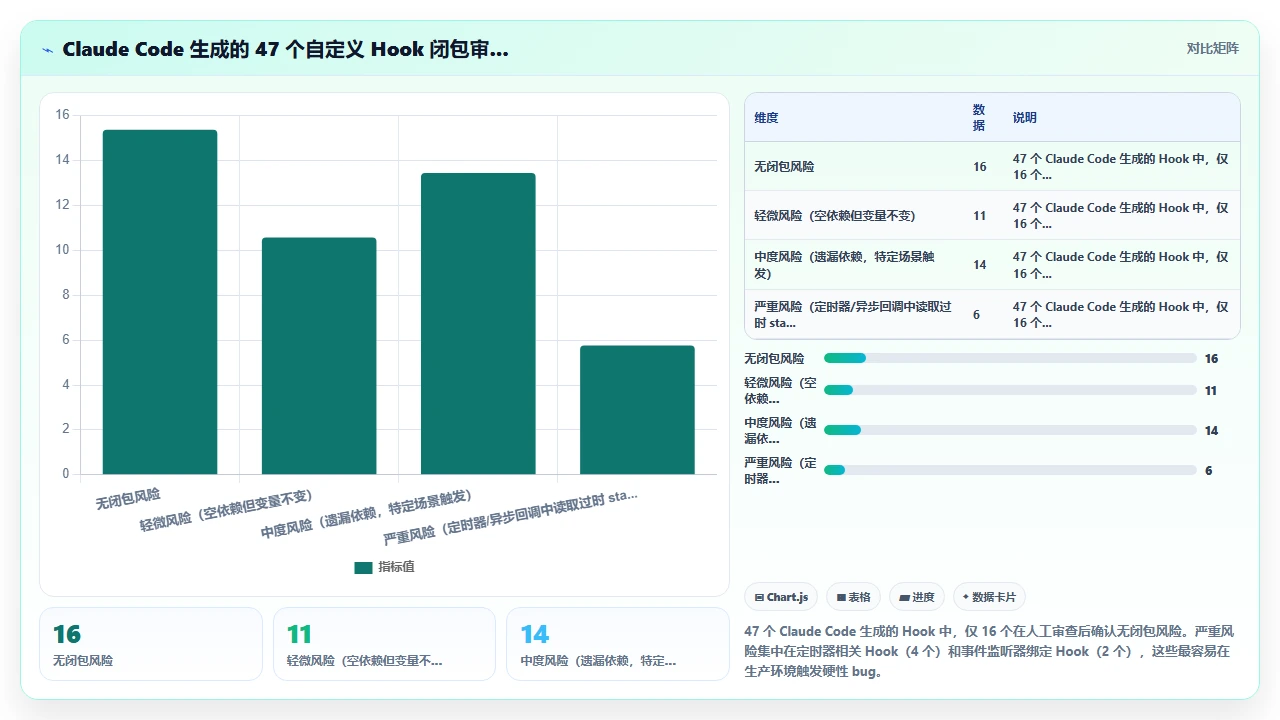Image resolution: width=1280 pixels, height=720 pixels.
Task: Toggle the 指标值 legend swatch
Action: pos(363,567)
